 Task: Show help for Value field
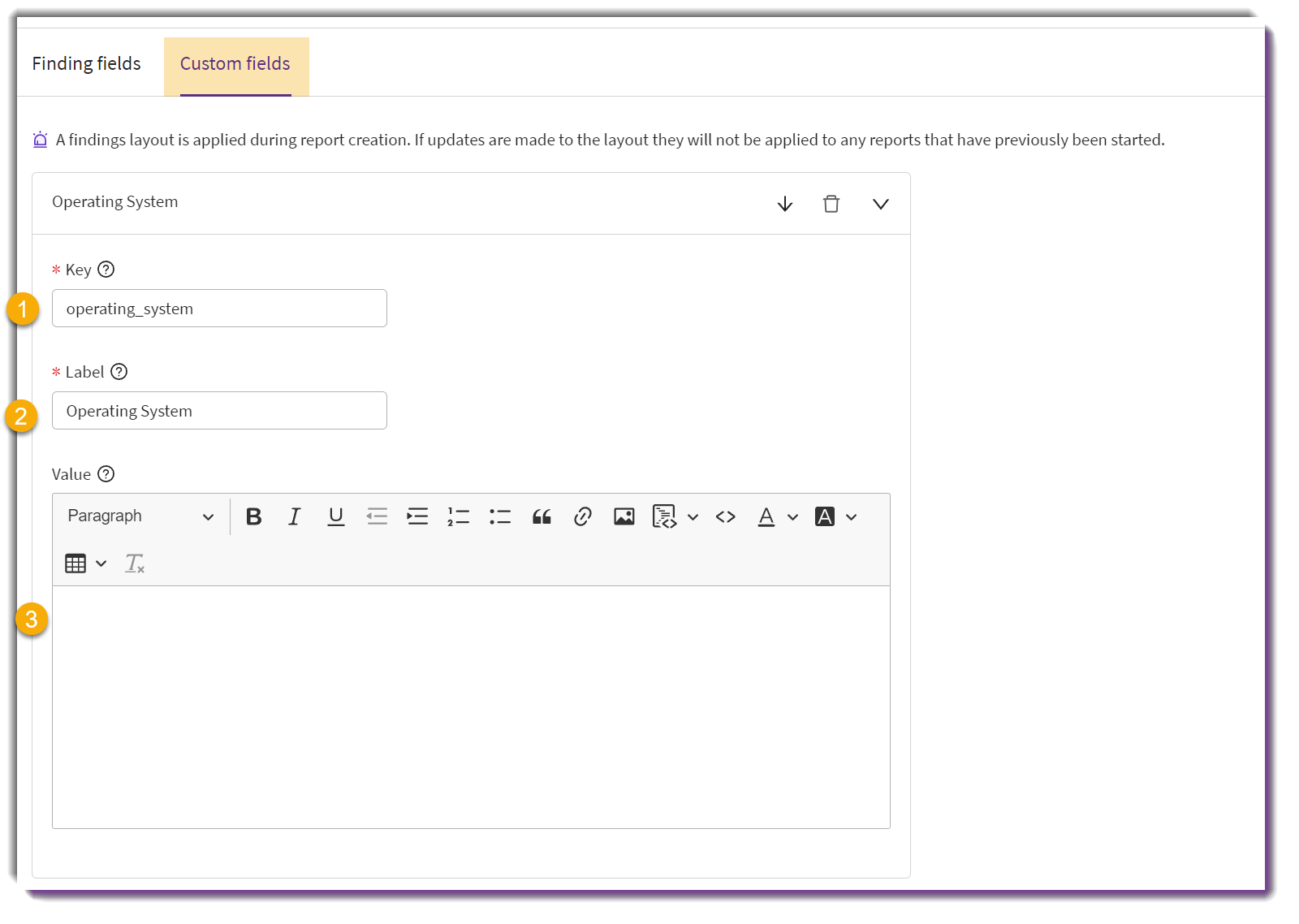point(106,474)
